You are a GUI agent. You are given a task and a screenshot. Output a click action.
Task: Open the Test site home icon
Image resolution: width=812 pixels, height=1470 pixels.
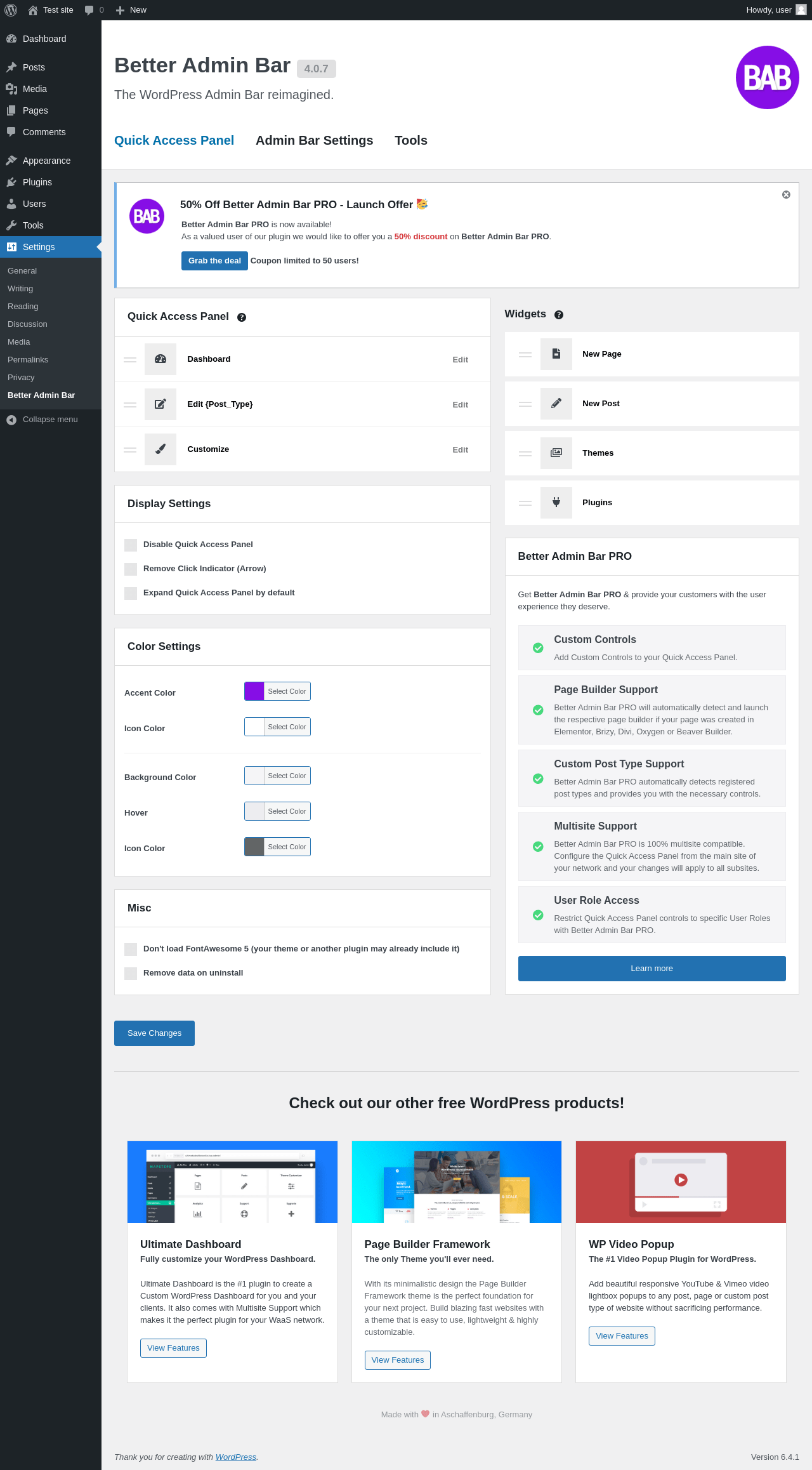click(x=33, y=10)
